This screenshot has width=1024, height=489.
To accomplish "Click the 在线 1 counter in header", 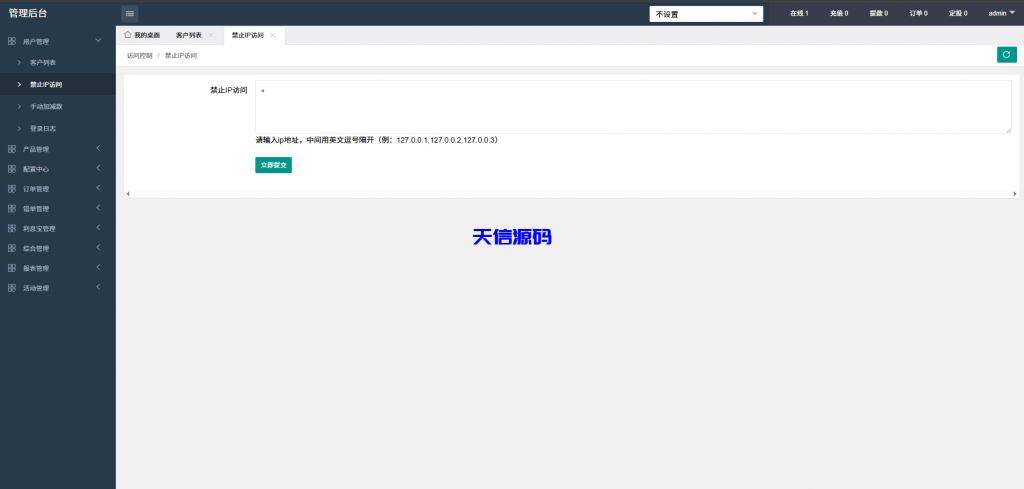I will point(798,14).
